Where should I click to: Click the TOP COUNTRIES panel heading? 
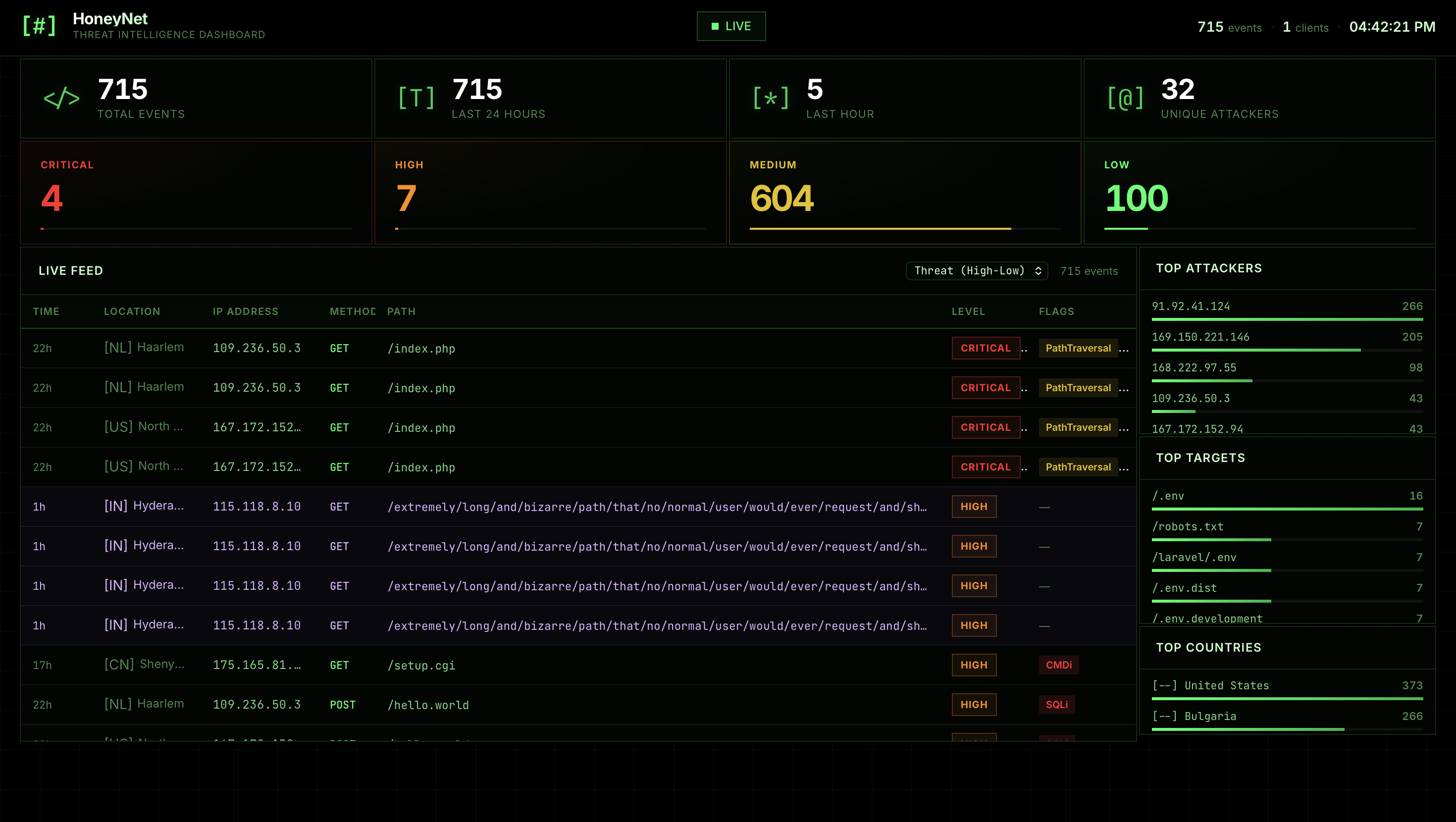click(1208, 647)
